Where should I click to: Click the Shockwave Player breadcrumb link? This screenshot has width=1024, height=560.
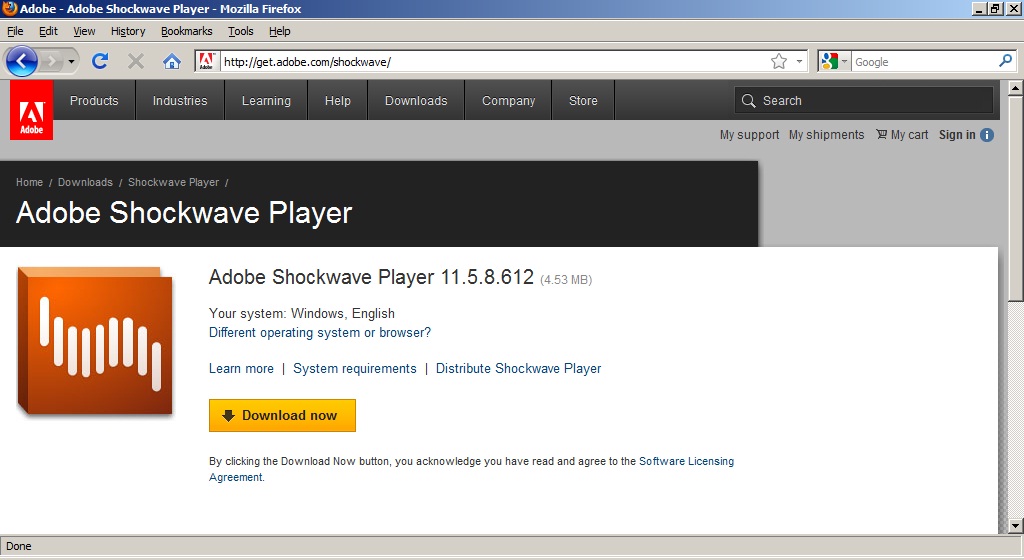click(x=173, y=182)
